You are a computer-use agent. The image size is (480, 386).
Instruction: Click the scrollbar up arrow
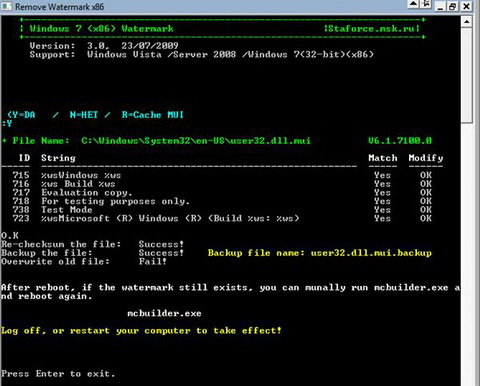click(x=467, y=22)
